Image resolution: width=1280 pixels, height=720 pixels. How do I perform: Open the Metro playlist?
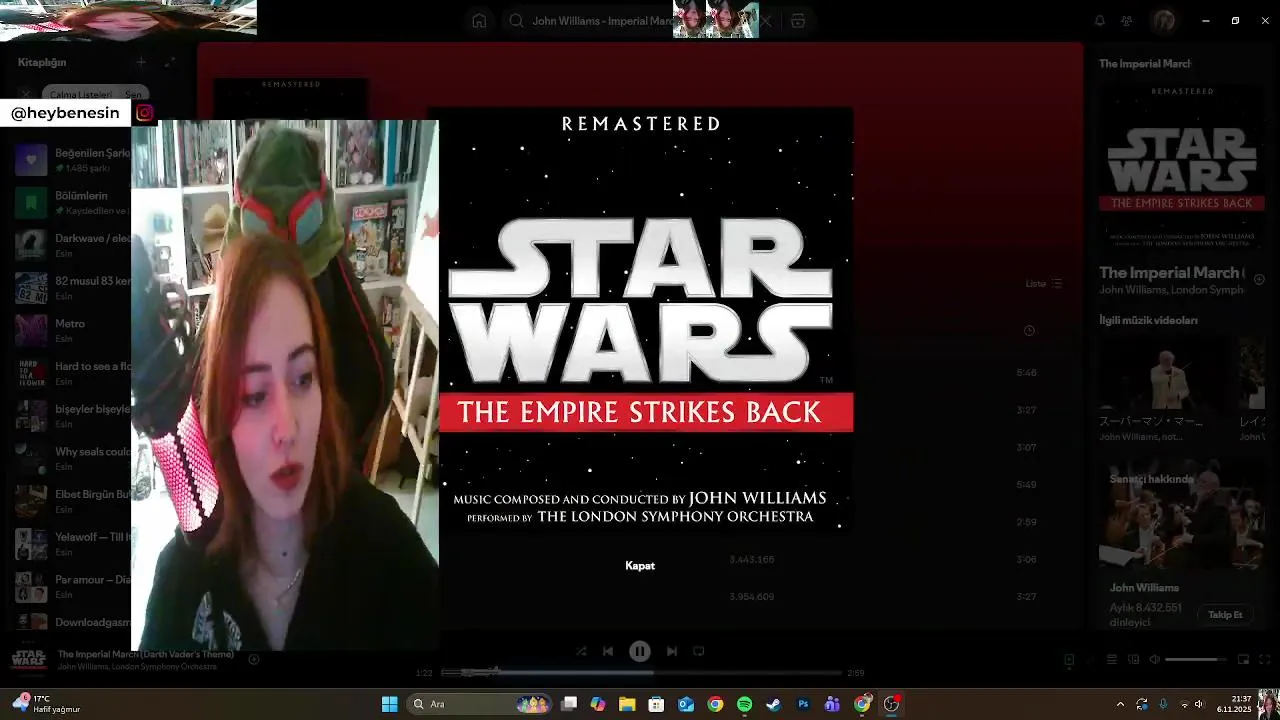[x=72, y=330]
